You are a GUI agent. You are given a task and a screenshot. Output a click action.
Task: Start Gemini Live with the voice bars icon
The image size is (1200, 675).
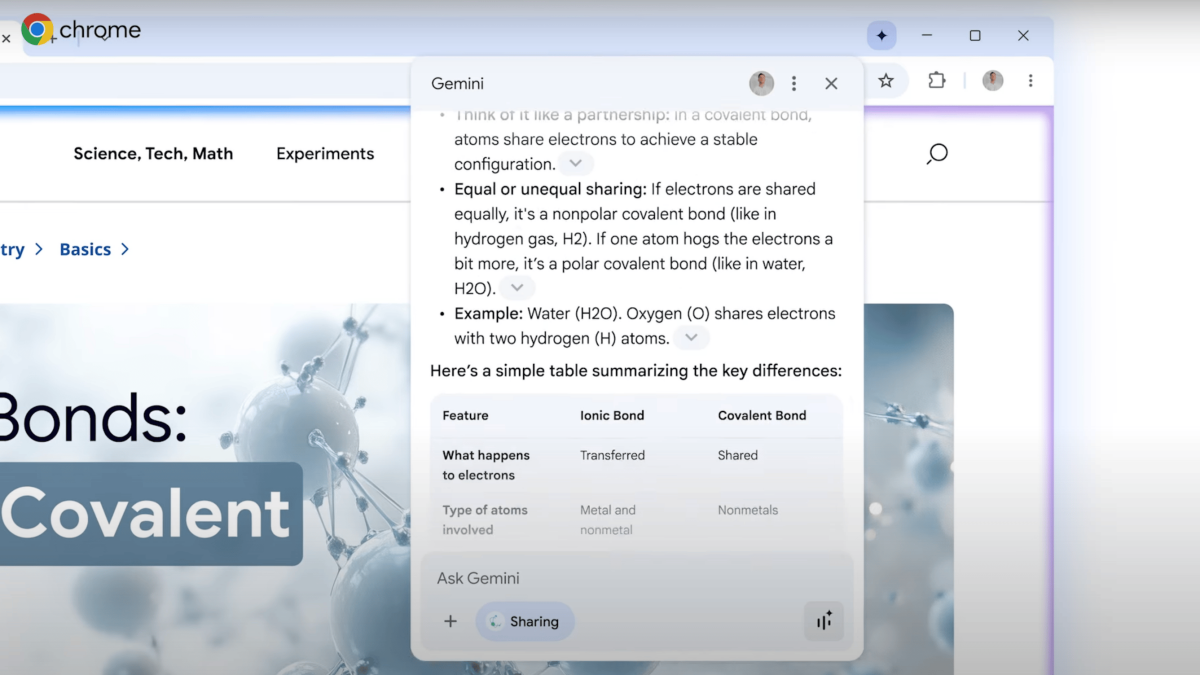coord(824,622)
